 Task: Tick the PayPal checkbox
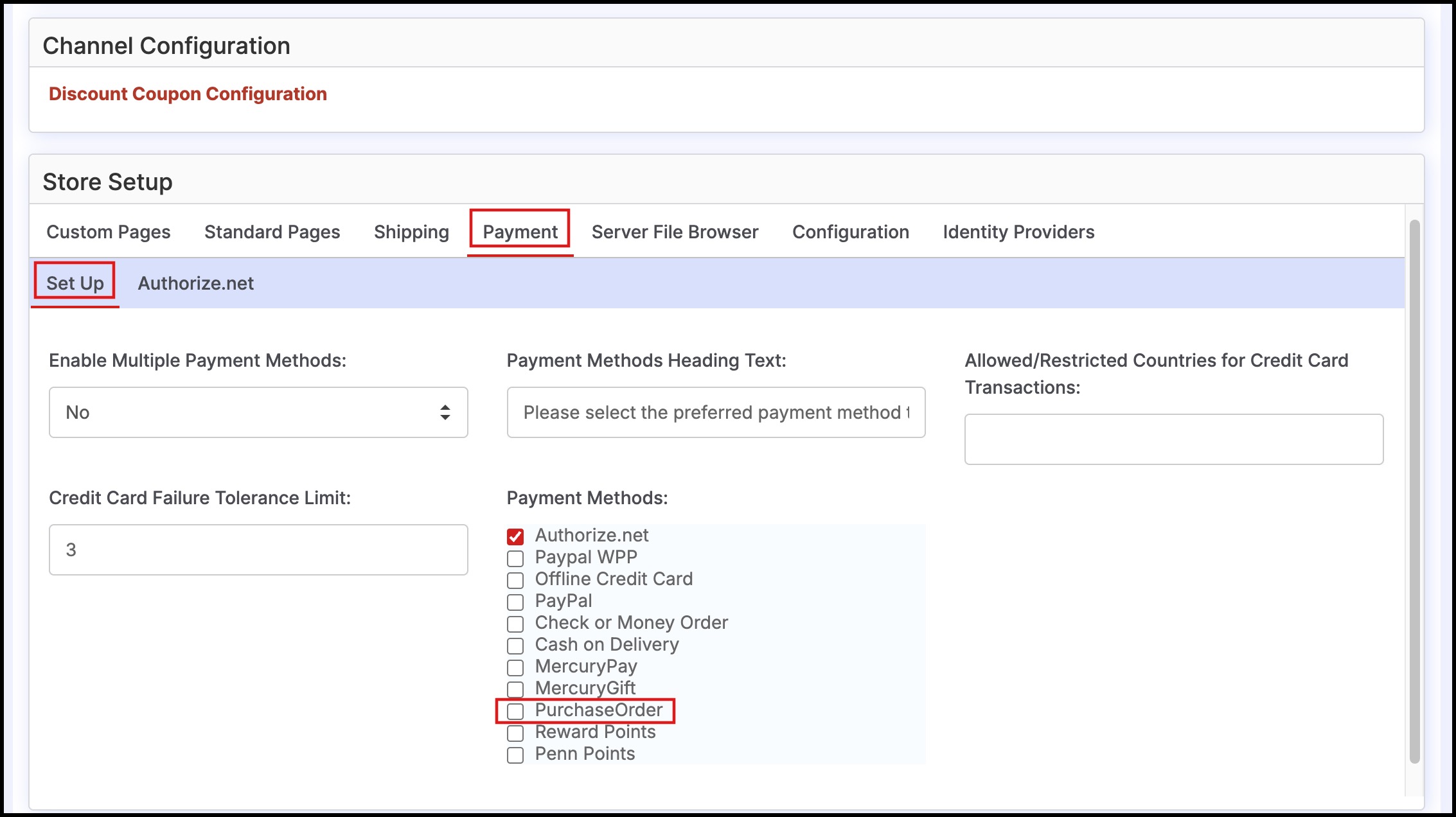coord(515,602)
